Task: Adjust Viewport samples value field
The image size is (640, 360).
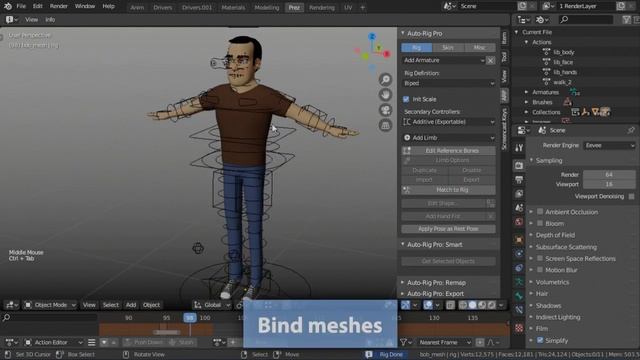Action: pos(609,184)
